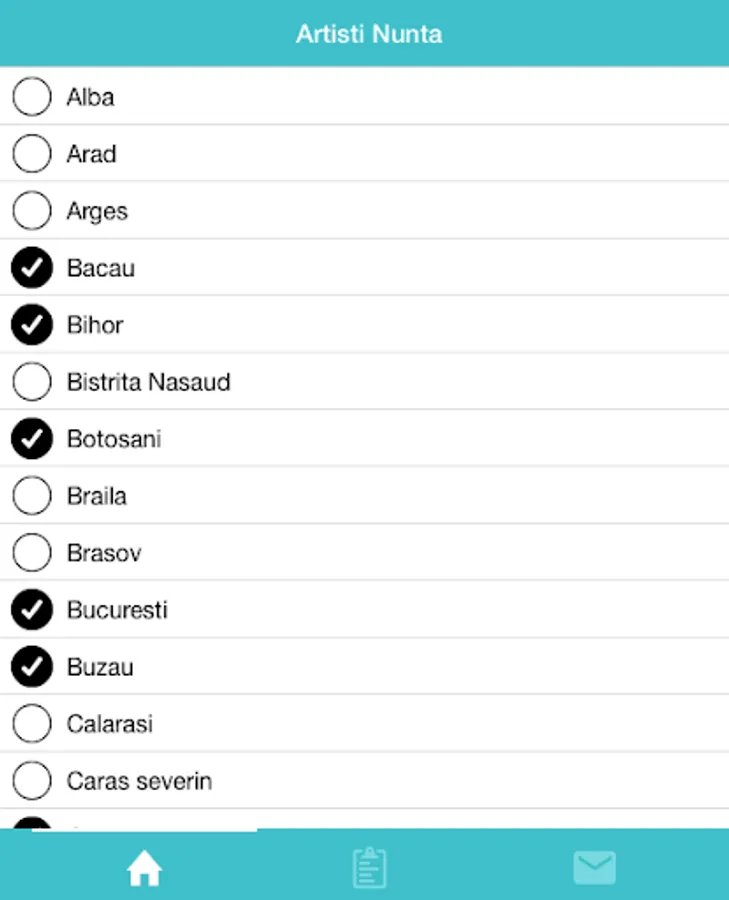Tap the Bucuresti label text

117,610
